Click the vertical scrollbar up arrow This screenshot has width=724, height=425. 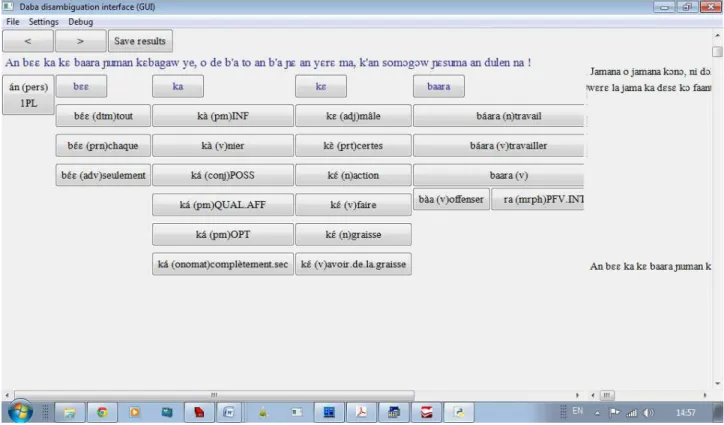[x=717, y=35]
